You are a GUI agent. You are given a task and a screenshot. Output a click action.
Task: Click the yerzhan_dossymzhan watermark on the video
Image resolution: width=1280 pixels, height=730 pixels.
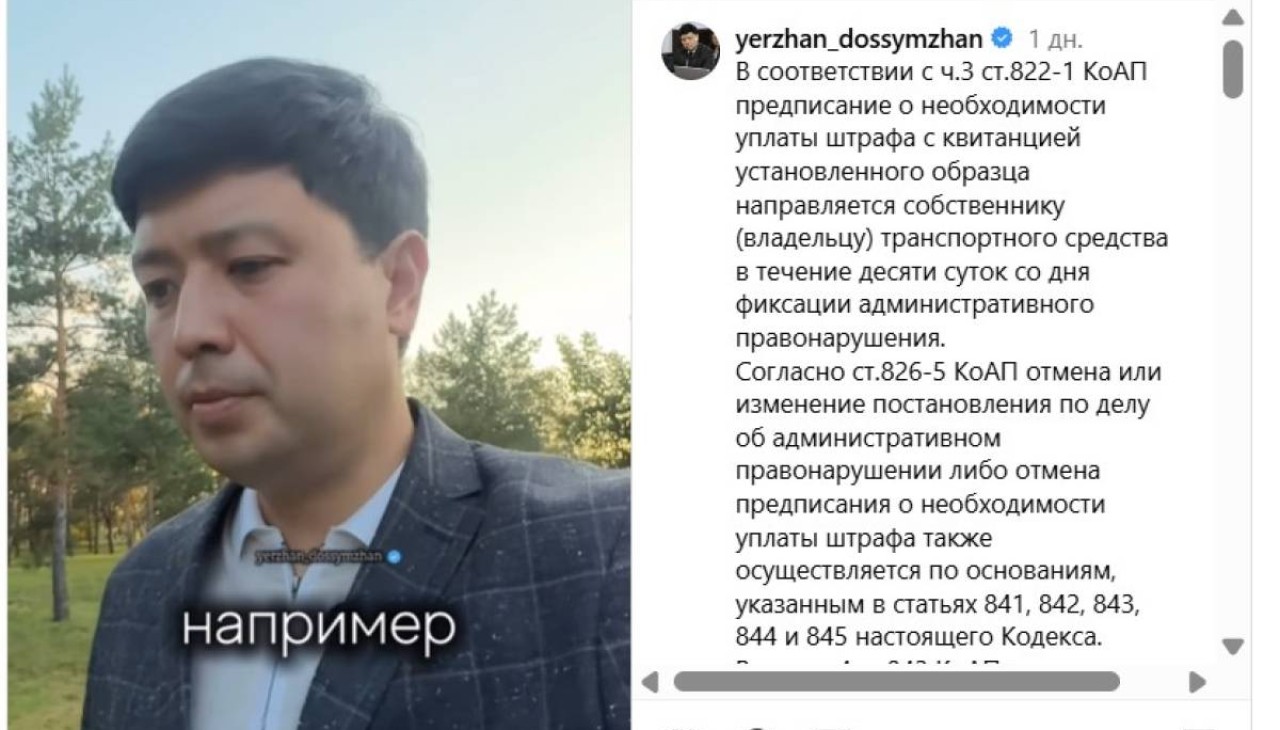point(320,557)
